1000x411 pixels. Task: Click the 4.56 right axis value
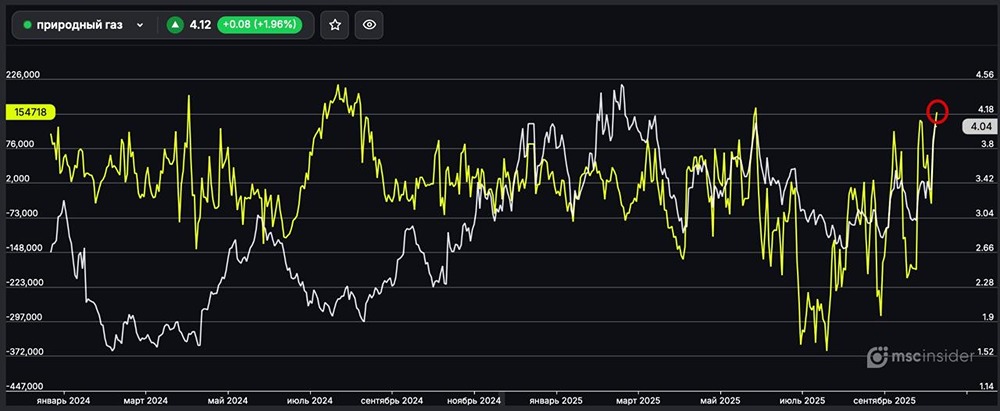pos(985,75)
